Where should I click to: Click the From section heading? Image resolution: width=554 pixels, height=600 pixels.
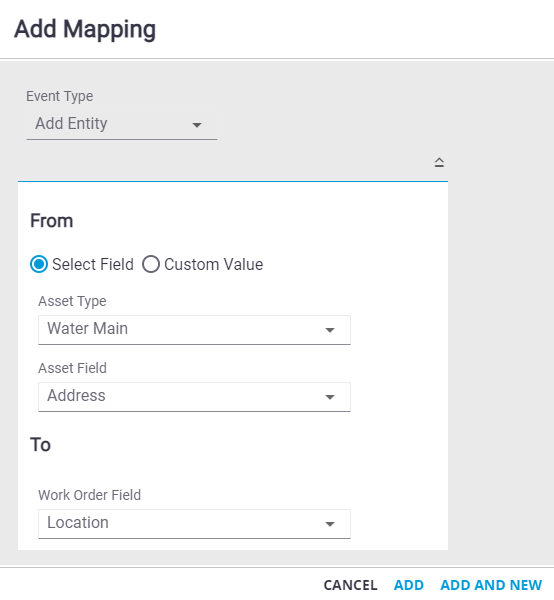(x=52, y=221)
